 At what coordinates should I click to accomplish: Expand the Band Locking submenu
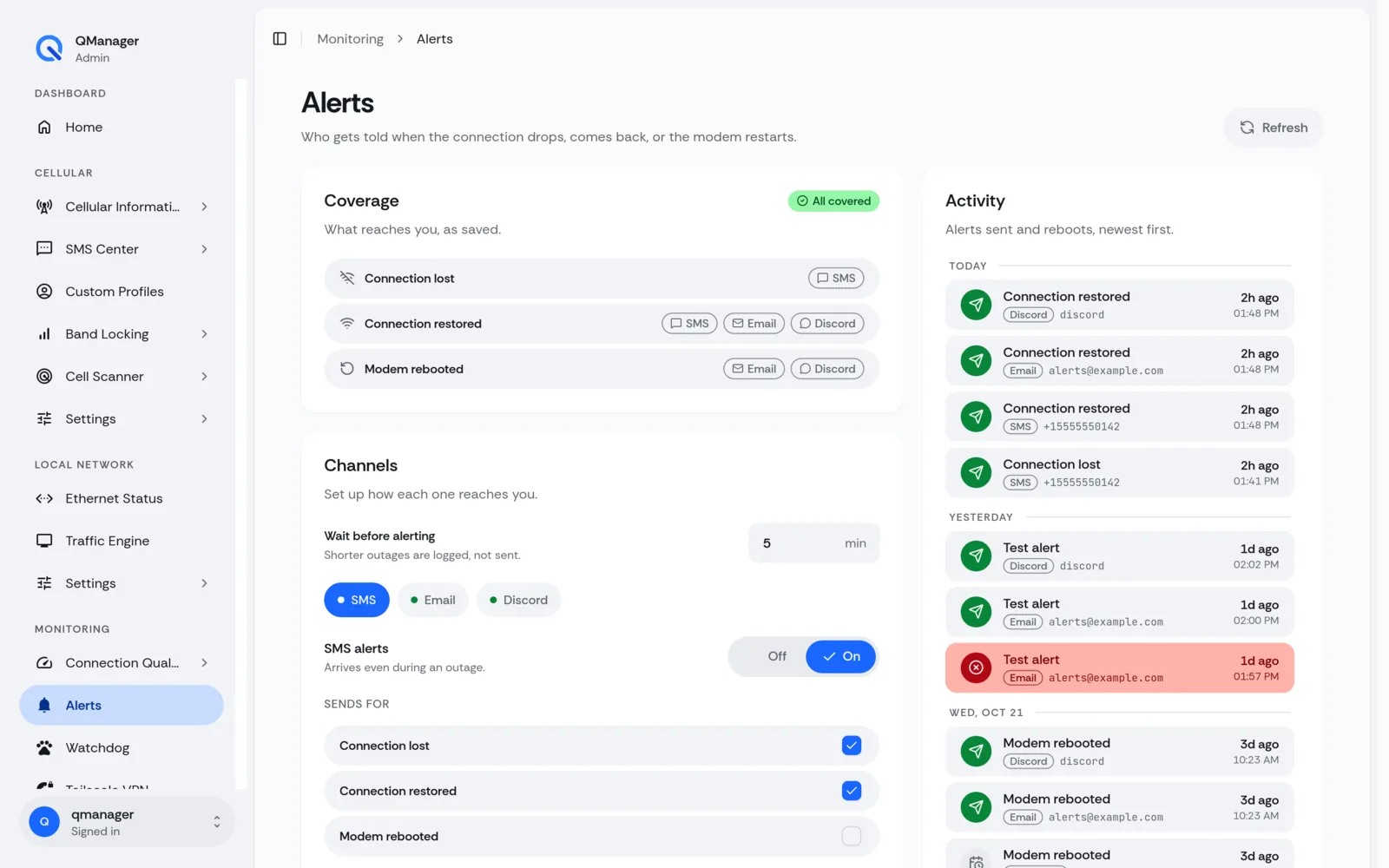click(x=205, y=334)
